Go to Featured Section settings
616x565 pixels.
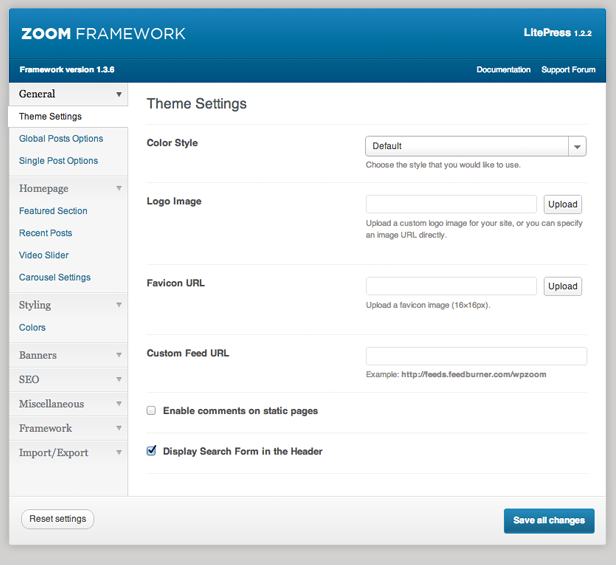point(53,211)
